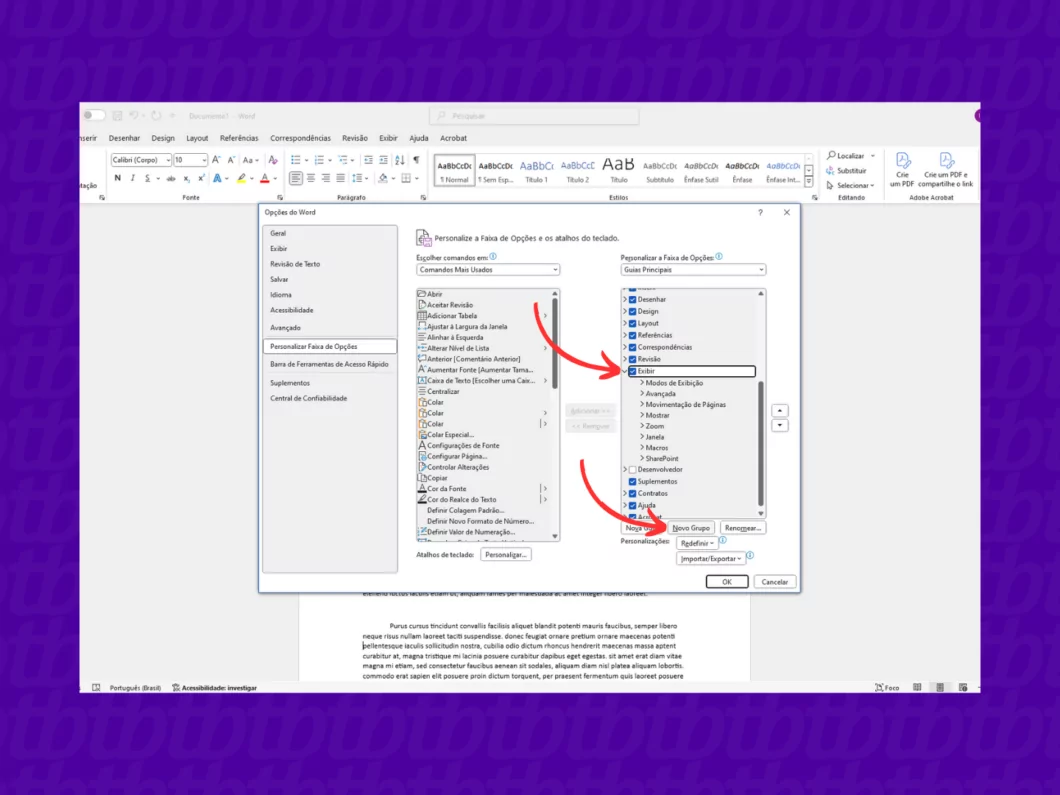Viewport: 1060px width, 795px height.
Task: Open line spacing options
Action: pyautogui.click(x=357, y=178)
